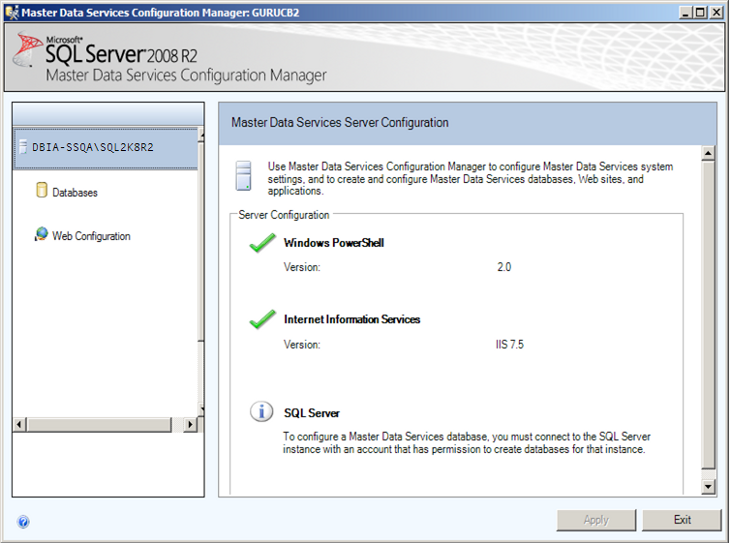Click the green checkmark for Internet Information Services

point(262,319)
